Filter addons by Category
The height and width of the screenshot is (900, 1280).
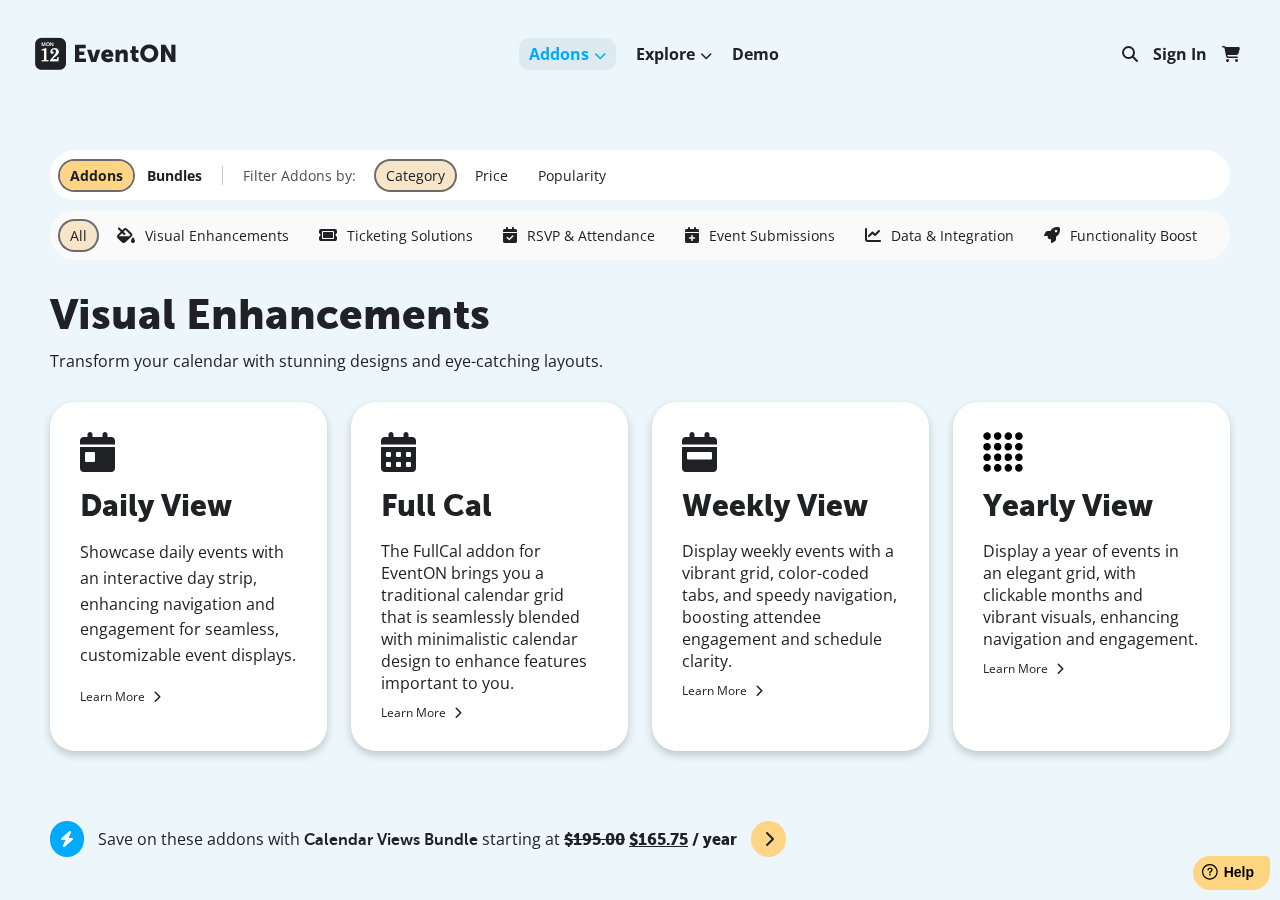(x=415, y=175)
